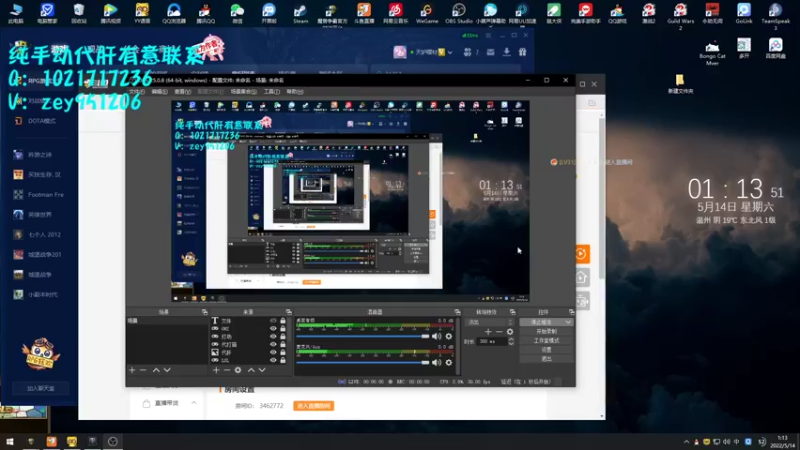Toggle visibility of the fourth source row
The height and width of the screenshot is (450, 800).
coord(273,344)
